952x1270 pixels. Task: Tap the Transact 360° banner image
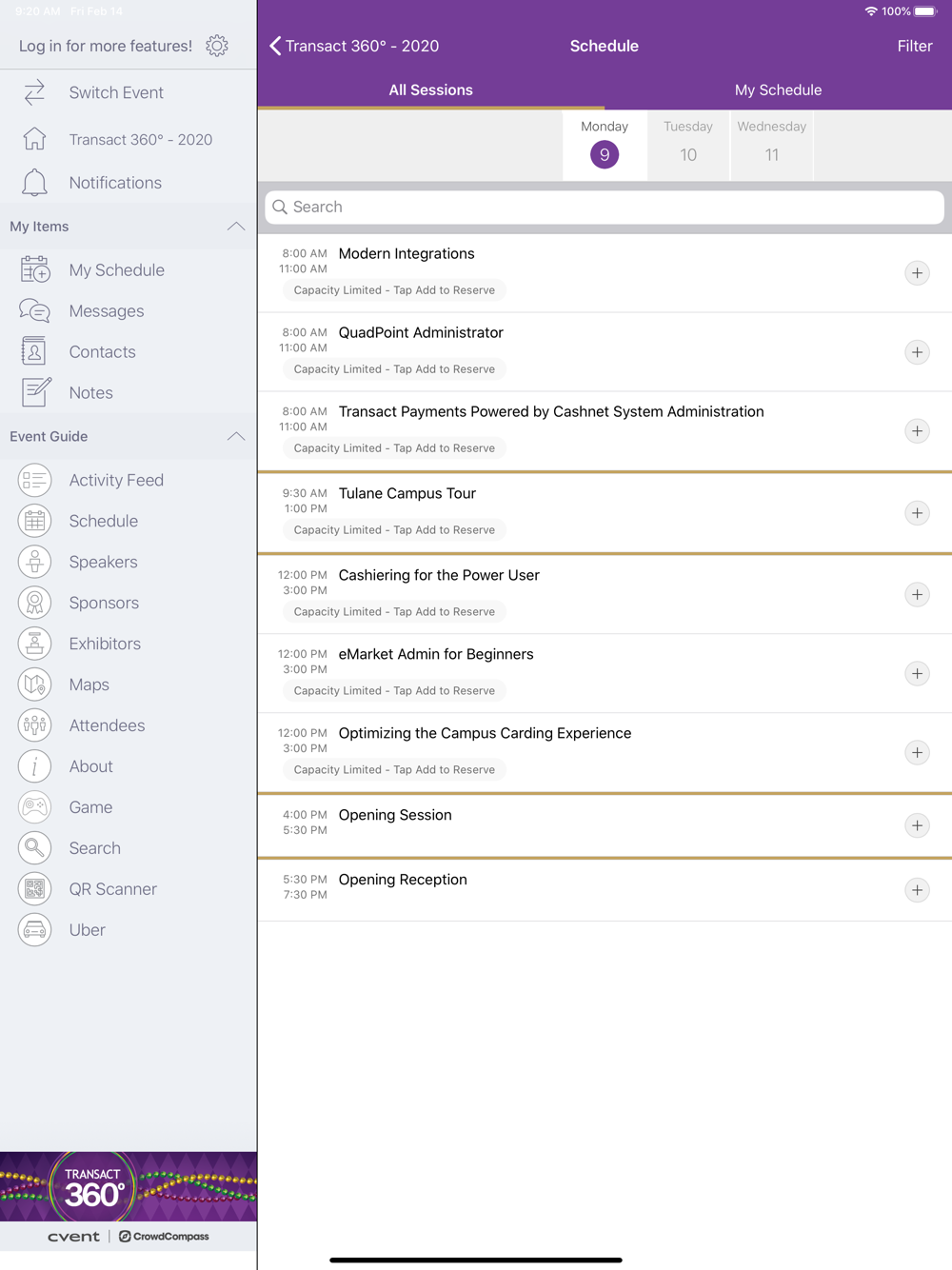tap(129, 1186)
